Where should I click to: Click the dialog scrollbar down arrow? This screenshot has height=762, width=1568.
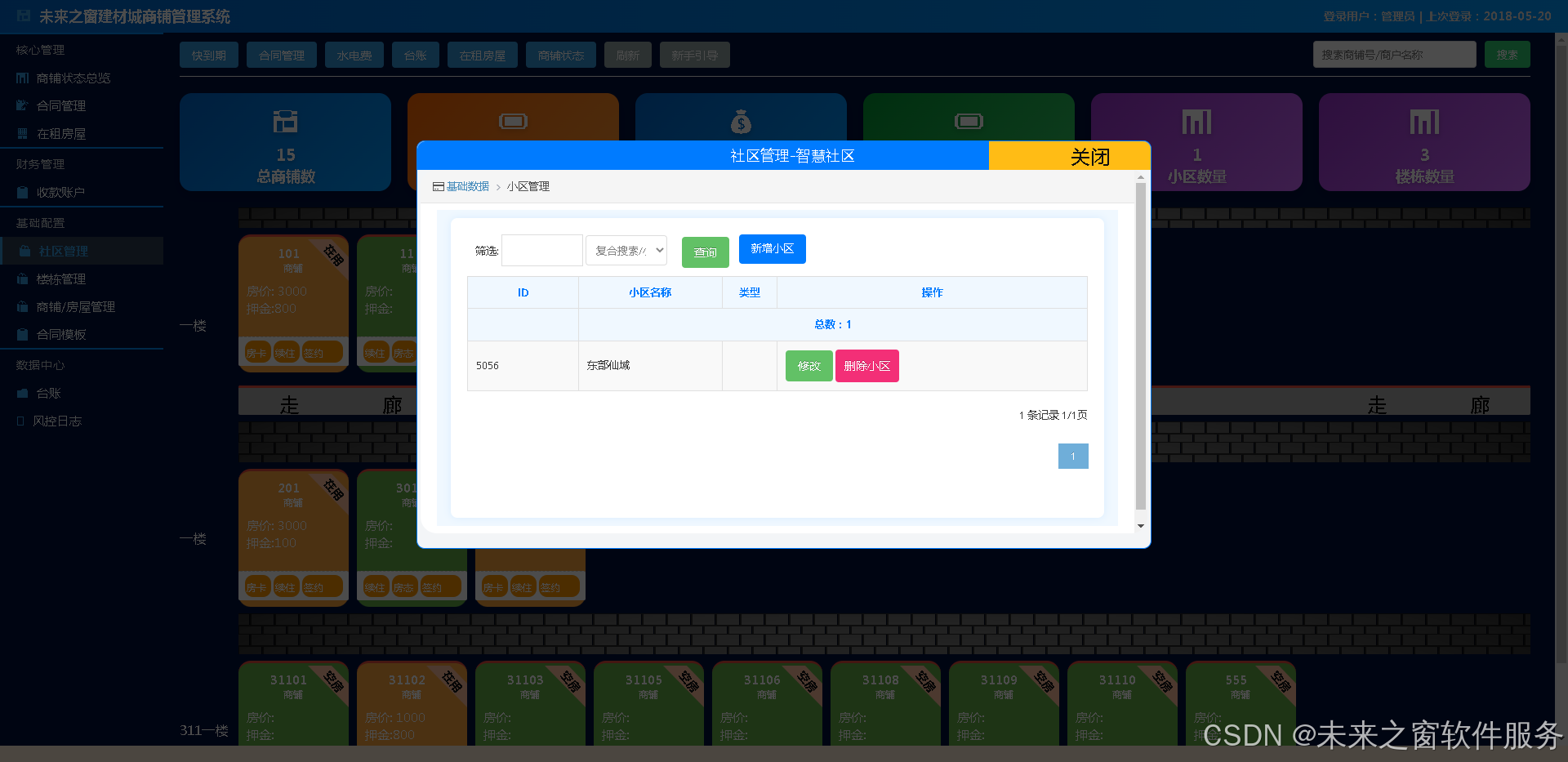click(1141, 526)
